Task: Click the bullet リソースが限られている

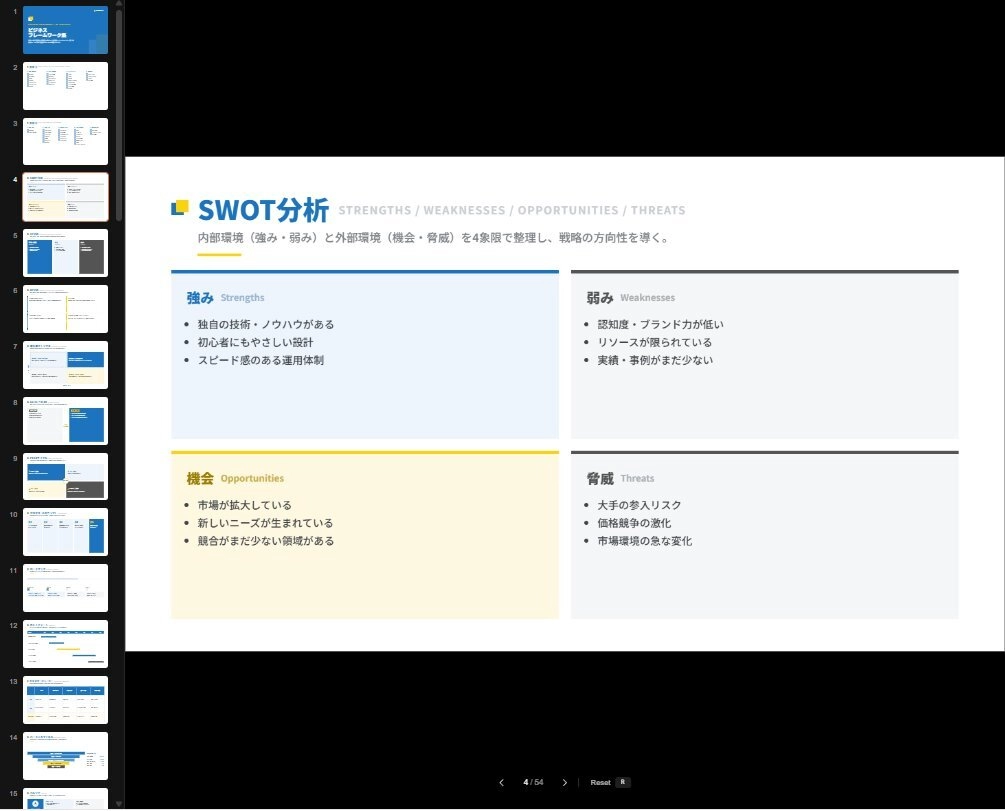Action: (x=654, y=342)
